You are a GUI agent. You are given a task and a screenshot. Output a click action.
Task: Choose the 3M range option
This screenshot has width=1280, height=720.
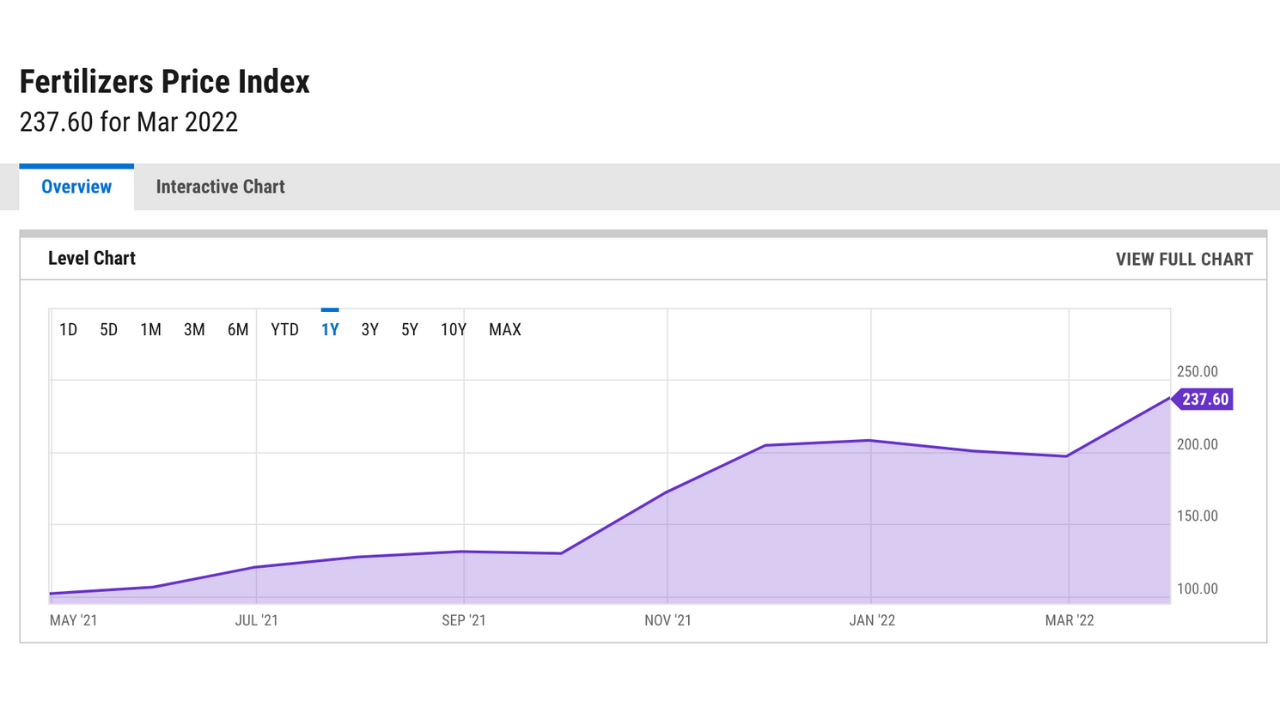pos(194,330)
